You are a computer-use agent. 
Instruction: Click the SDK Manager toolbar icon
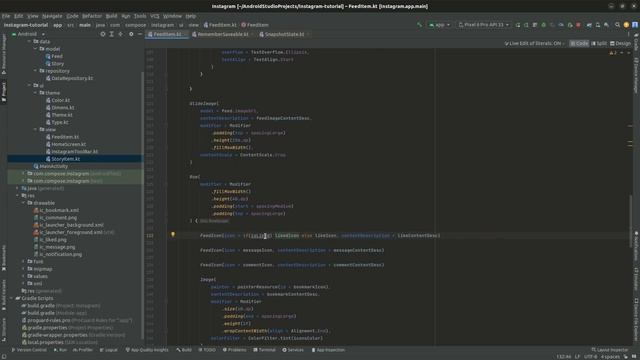607,25
